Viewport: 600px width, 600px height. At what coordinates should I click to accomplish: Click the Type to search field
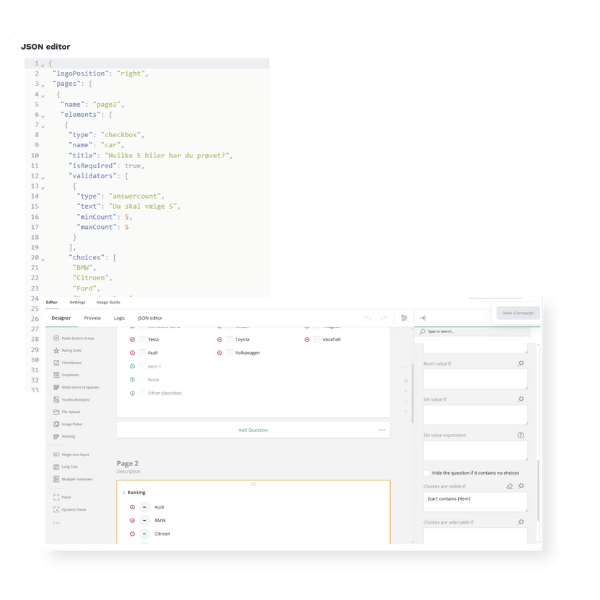coord(475,331)
